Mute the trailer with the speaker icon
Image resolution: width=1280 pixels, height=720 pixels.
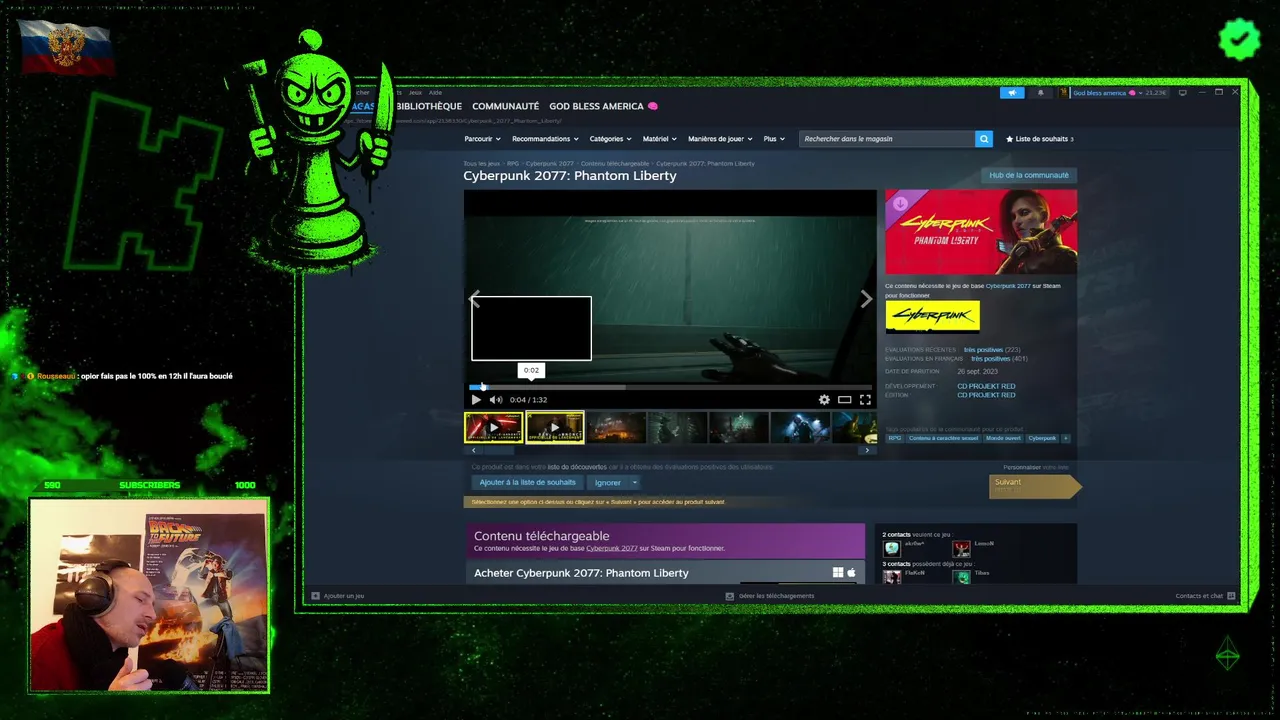(x=495, y=400)
